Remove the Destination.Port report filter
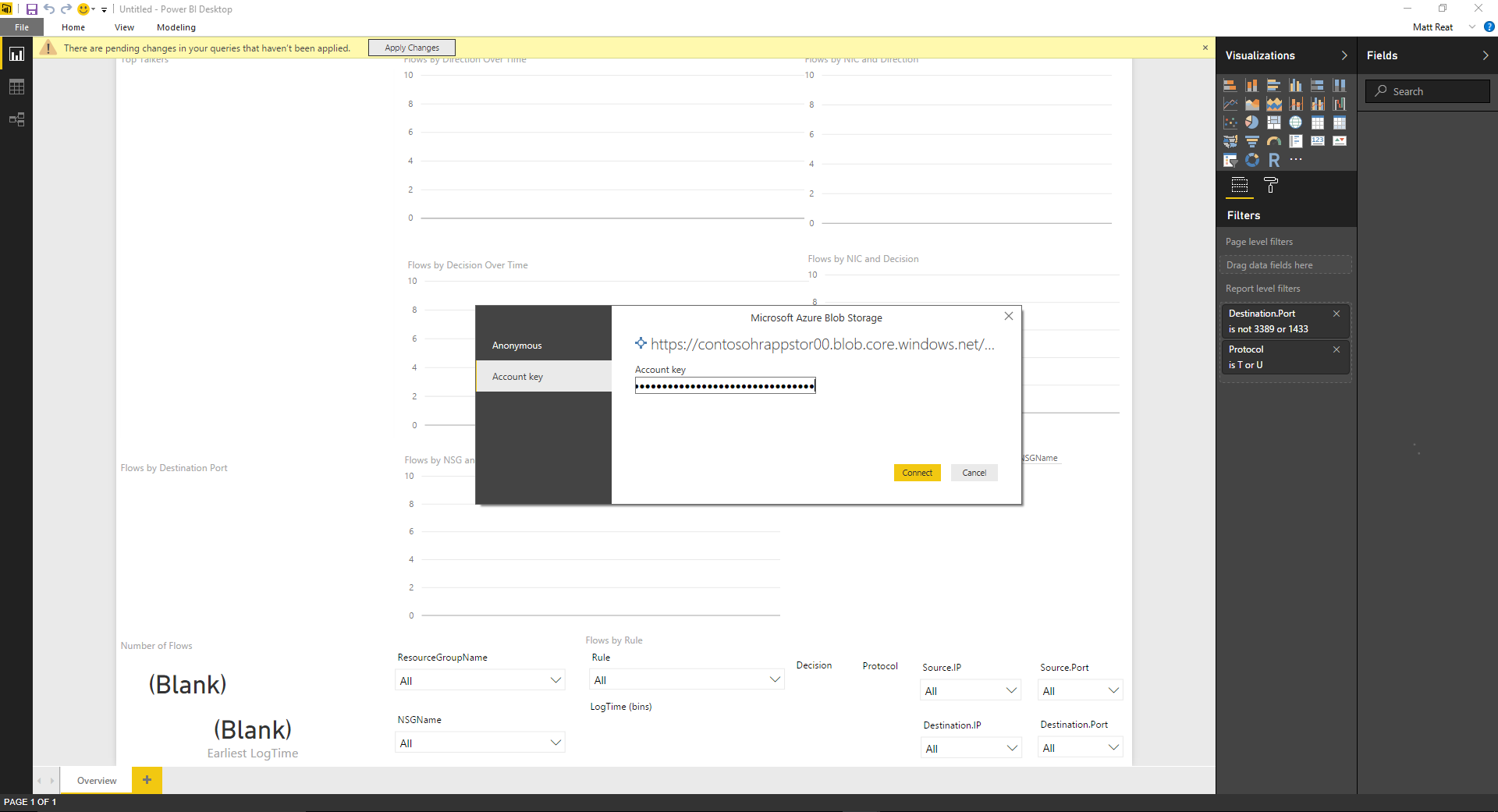Screen dimensions: 1498x812 pos(1336,314)
